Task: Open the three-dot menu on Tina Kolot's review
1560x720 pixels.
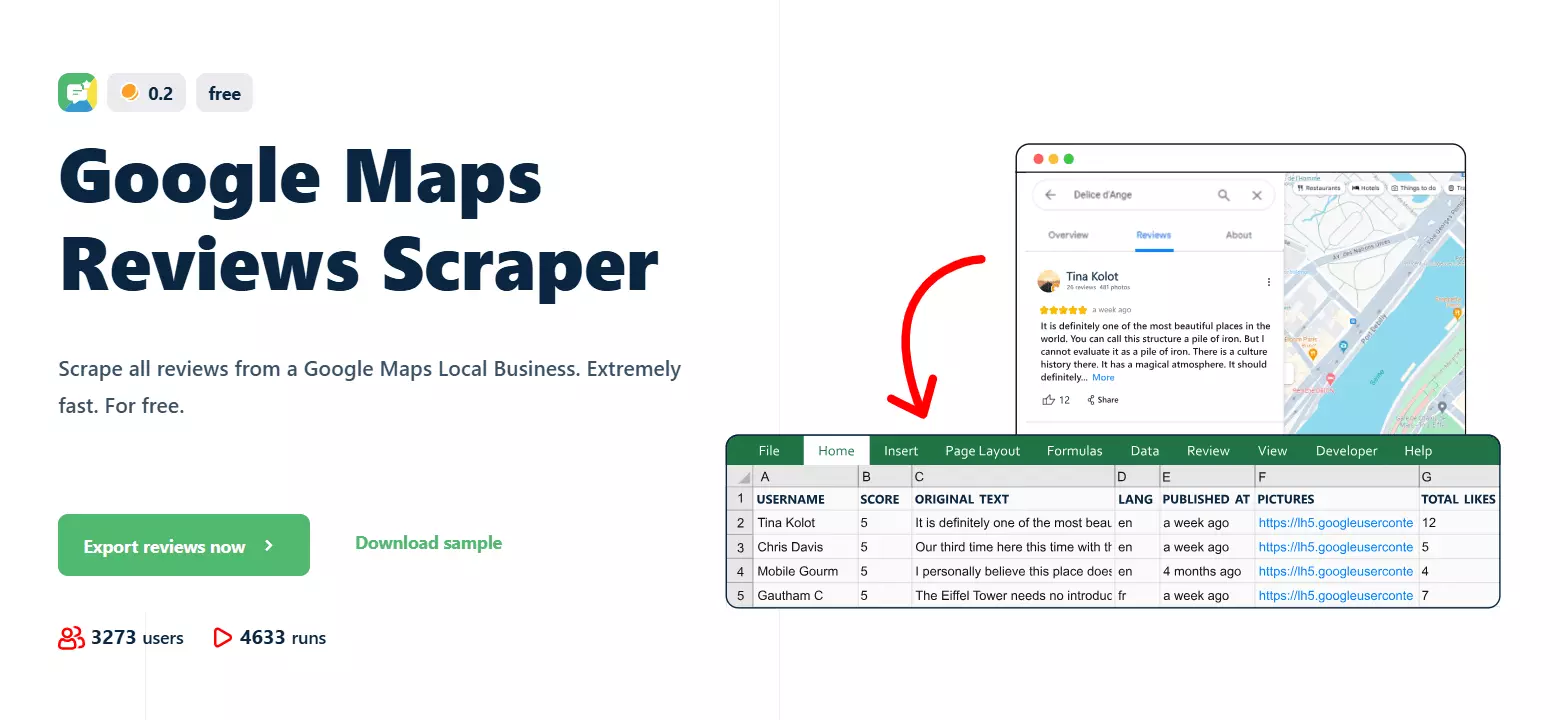Action: 1269,282
